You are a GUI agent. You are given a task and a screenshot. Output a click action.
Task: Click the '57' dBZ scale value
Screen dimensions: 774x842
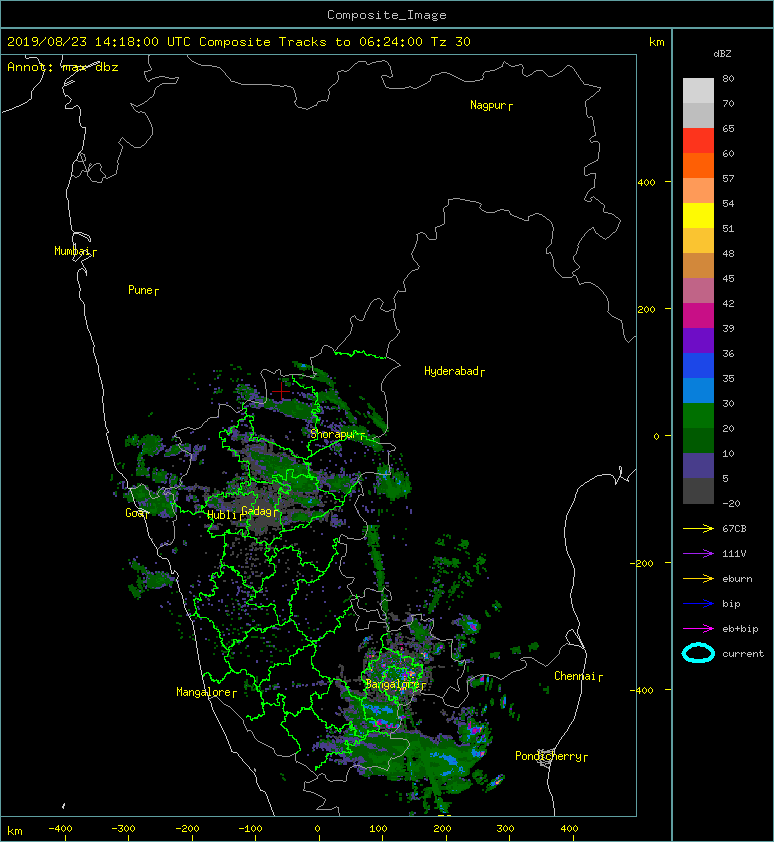point(728,178)
